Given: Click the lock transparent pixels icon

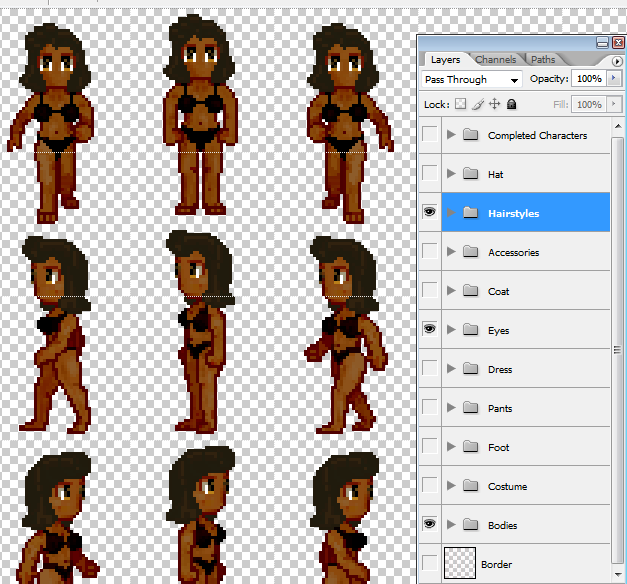Looking at the screenshot, I should pyautogui.click(x=461, y=104).
